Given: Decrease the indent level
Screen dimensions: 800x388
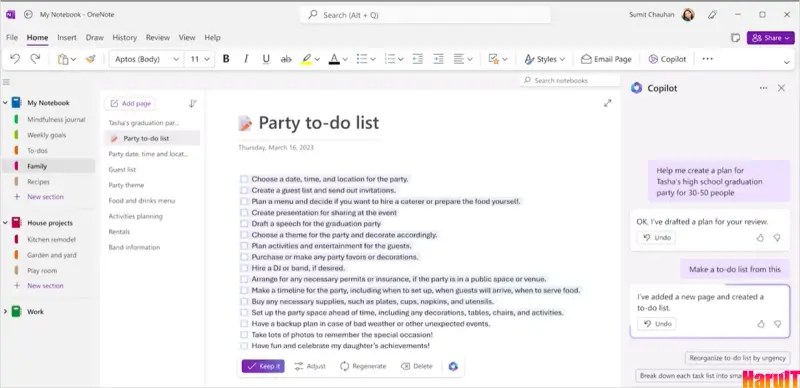Looking at the screenshot, I should tap(418, 59).
